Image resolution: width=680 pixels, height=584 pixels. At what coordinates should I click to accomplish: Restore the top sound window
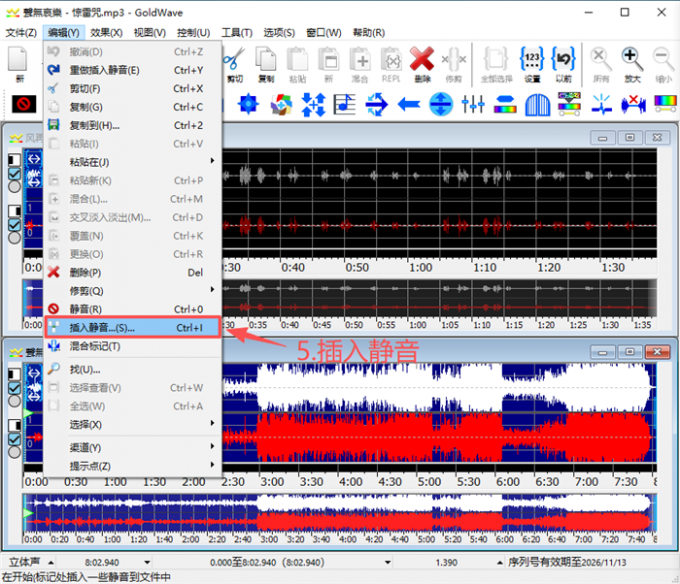[x=630, y=138]
